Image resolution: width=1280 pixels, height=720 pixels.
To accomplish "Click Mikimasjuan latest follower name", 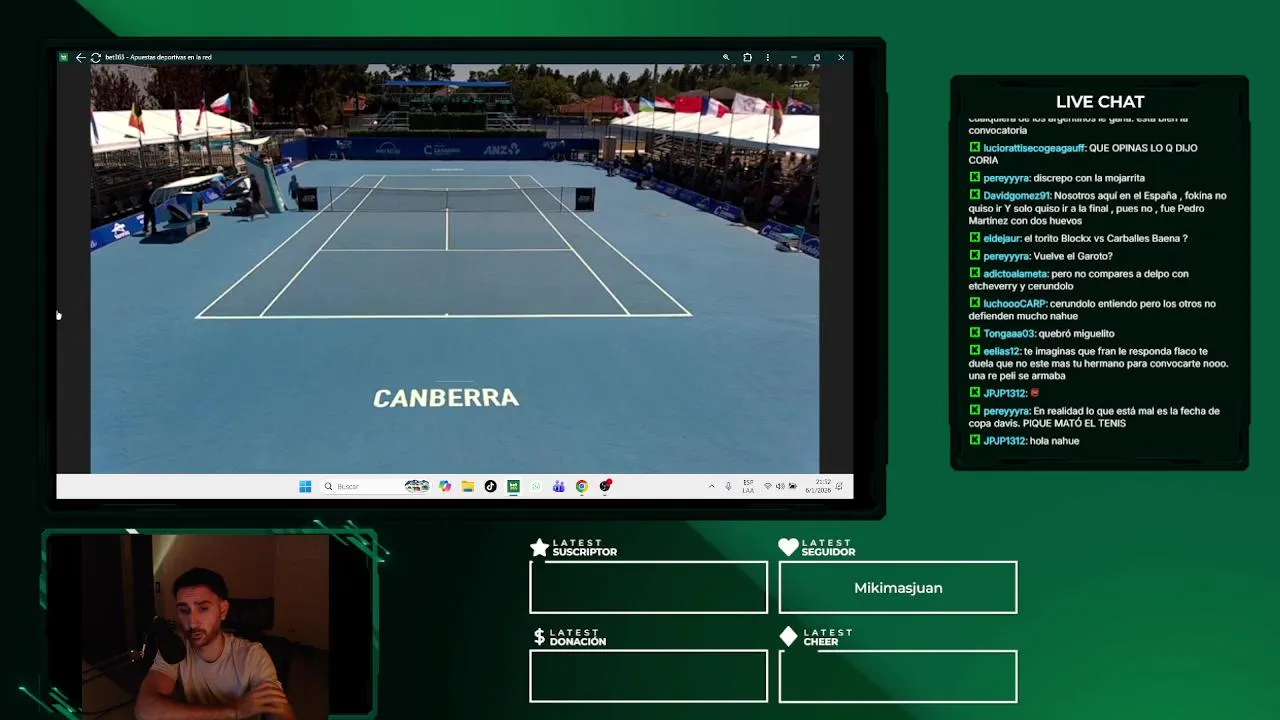I will (898, 588).
